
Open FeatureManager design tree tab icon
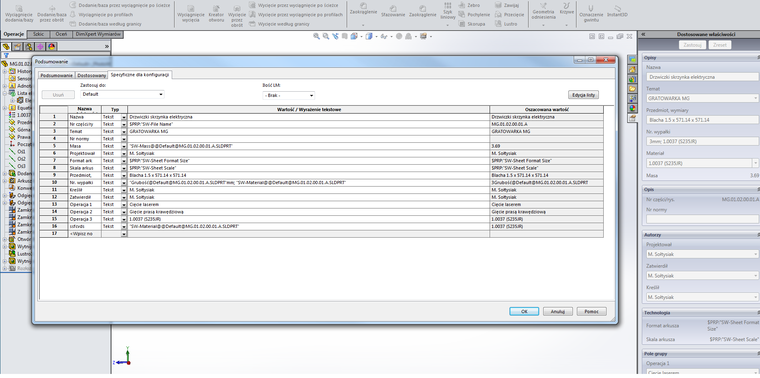pos(6,47)
